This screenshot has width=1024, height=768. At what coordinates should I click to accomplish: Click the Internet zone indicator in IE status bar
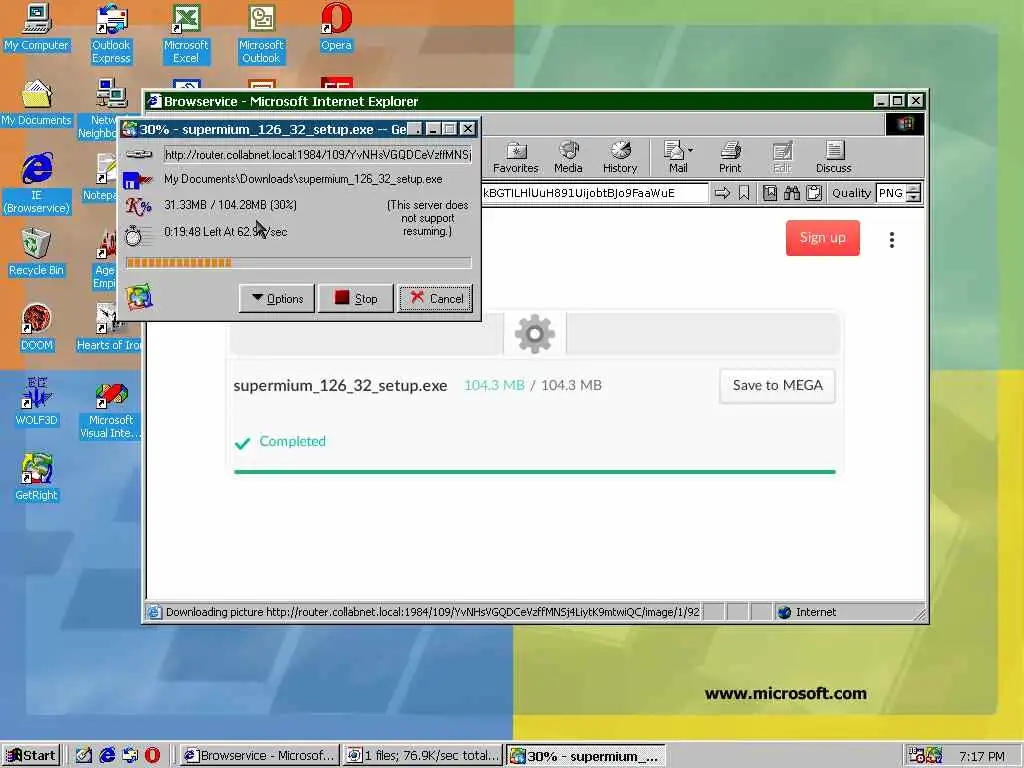[808, 612]
